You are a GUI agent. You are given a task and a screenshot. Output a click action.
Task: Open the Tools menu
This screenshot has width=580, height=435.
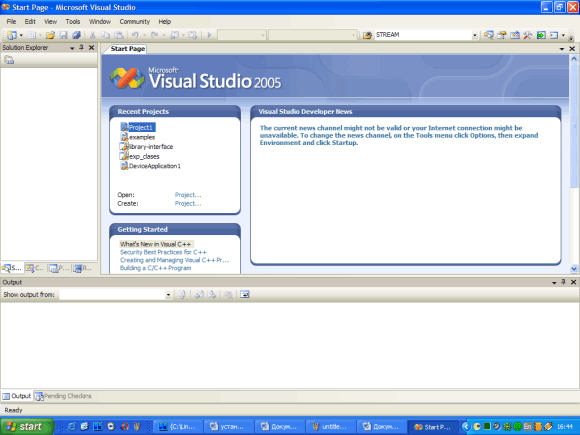coord(73,21)
